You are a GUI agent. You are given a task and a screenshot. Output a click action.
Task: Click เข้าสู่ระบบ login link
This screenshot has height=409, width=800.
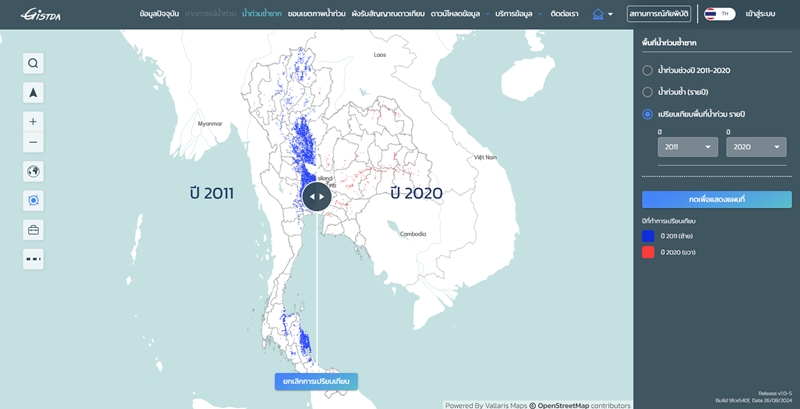click(x=760, y=14)
